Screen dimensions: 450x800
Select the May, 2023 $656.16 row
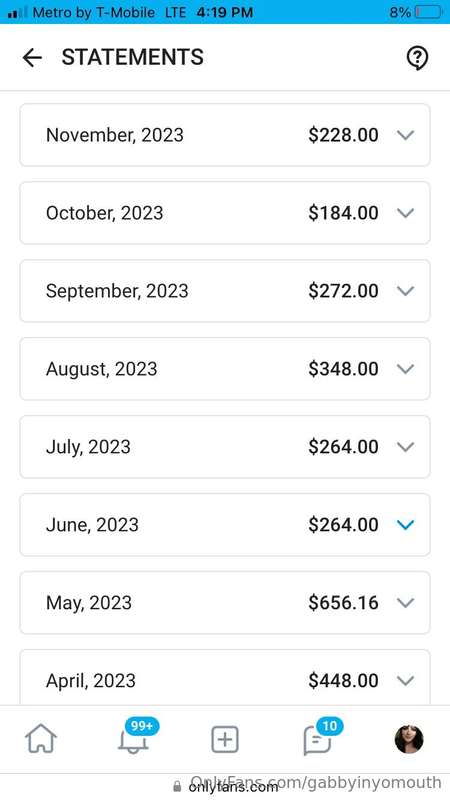[225, 603]
